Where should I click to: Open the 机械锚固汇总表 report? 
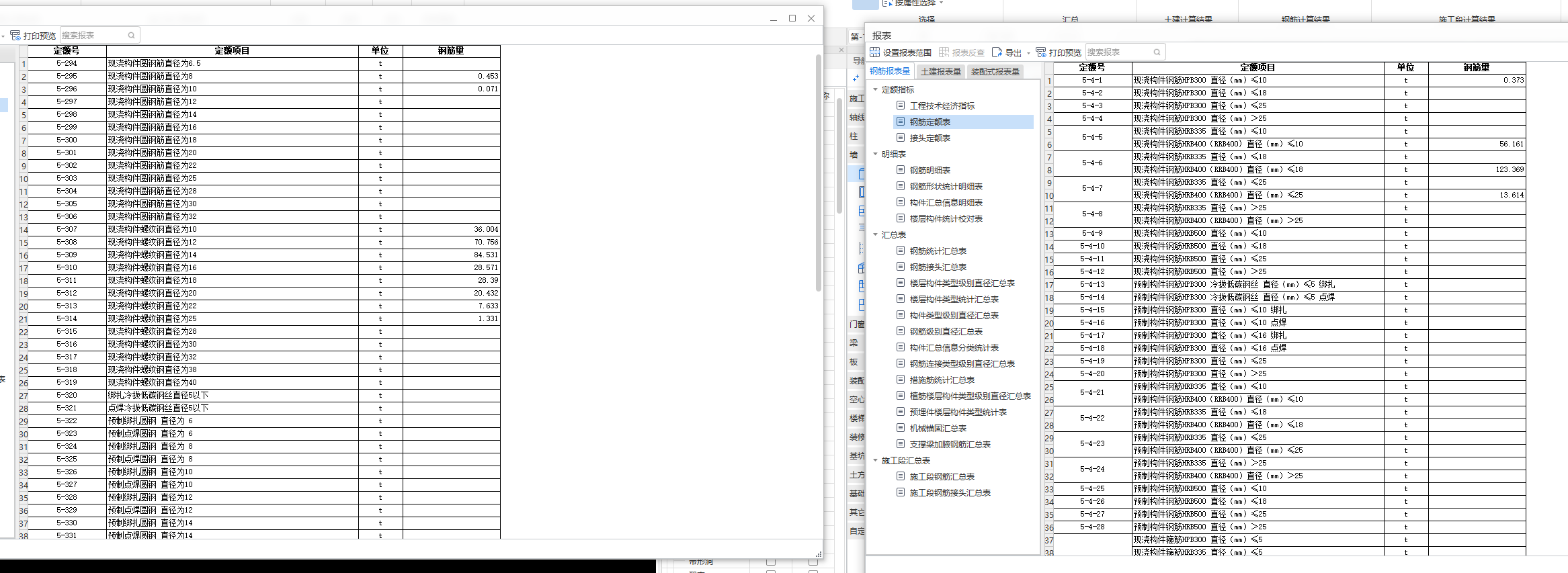coord(938,429)
